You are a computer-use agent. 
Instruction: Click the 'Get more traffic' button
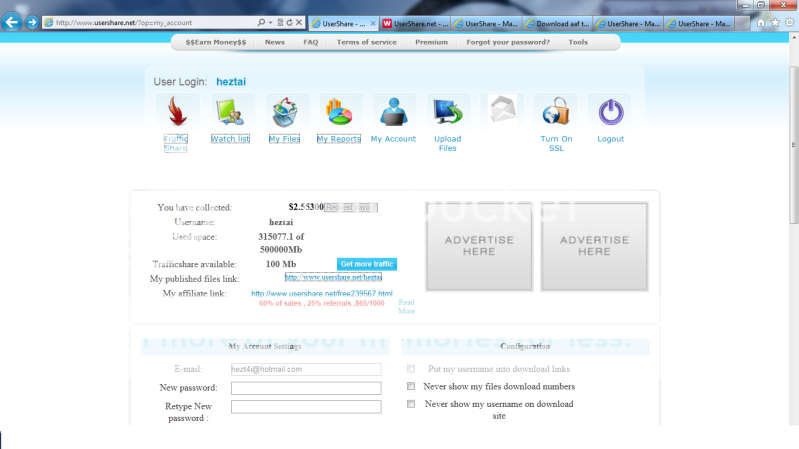click(x=366, y=264)
